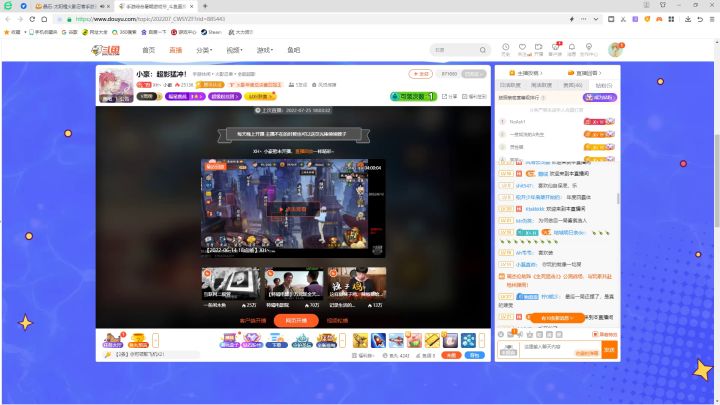
Task: Click the start streaming camera icon
Action: click(x=539, y=49)
